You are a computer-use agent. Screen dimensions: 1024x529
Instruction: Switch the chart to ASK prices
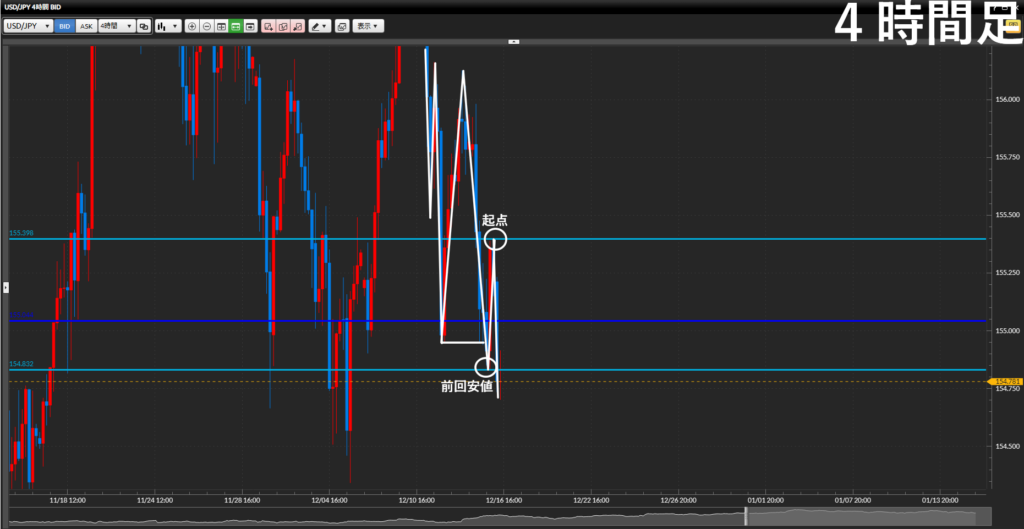(86, 25)
